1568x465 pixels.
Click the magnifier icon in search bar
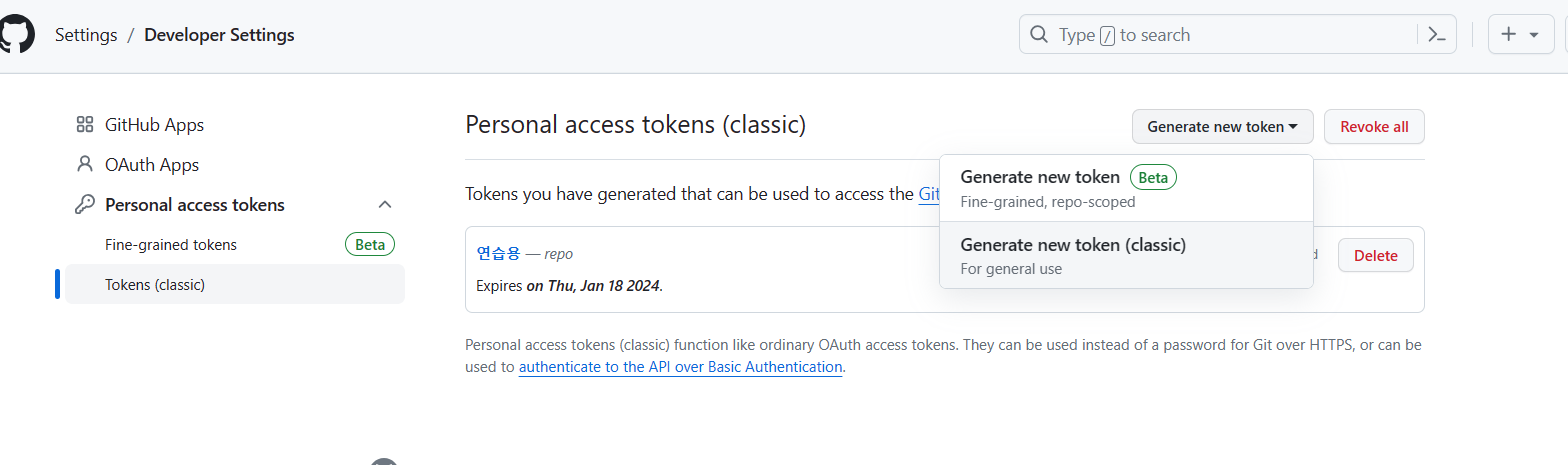(x=1039, y=35)
